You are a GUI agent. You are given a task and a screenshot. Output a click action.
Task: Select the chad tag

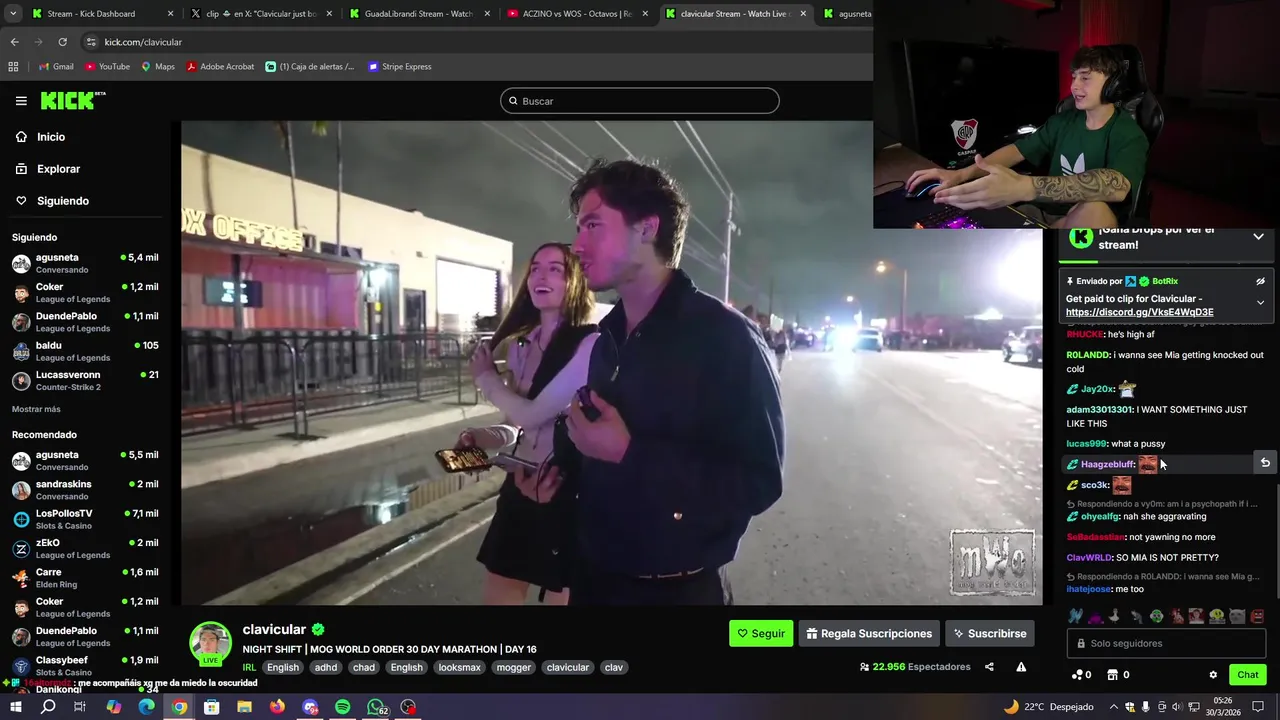[364, 667]
